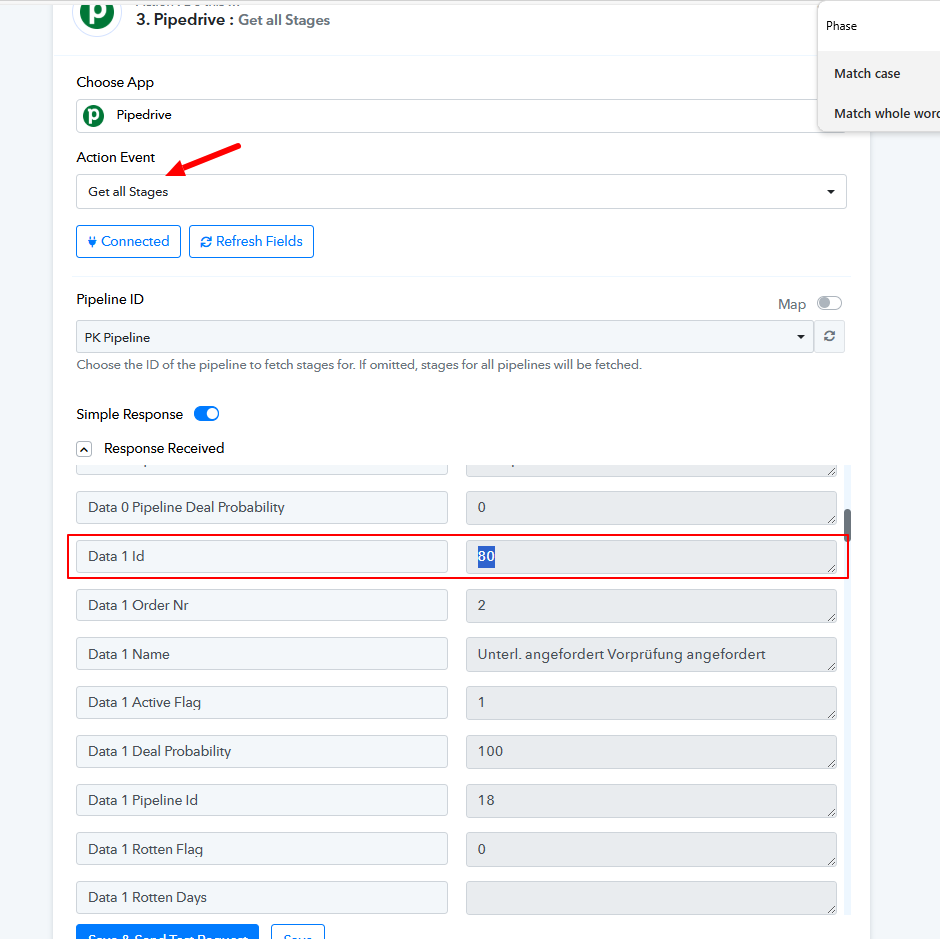
Task: Click the empty Data 1 Rotten Days value
Action: (651, 898)
